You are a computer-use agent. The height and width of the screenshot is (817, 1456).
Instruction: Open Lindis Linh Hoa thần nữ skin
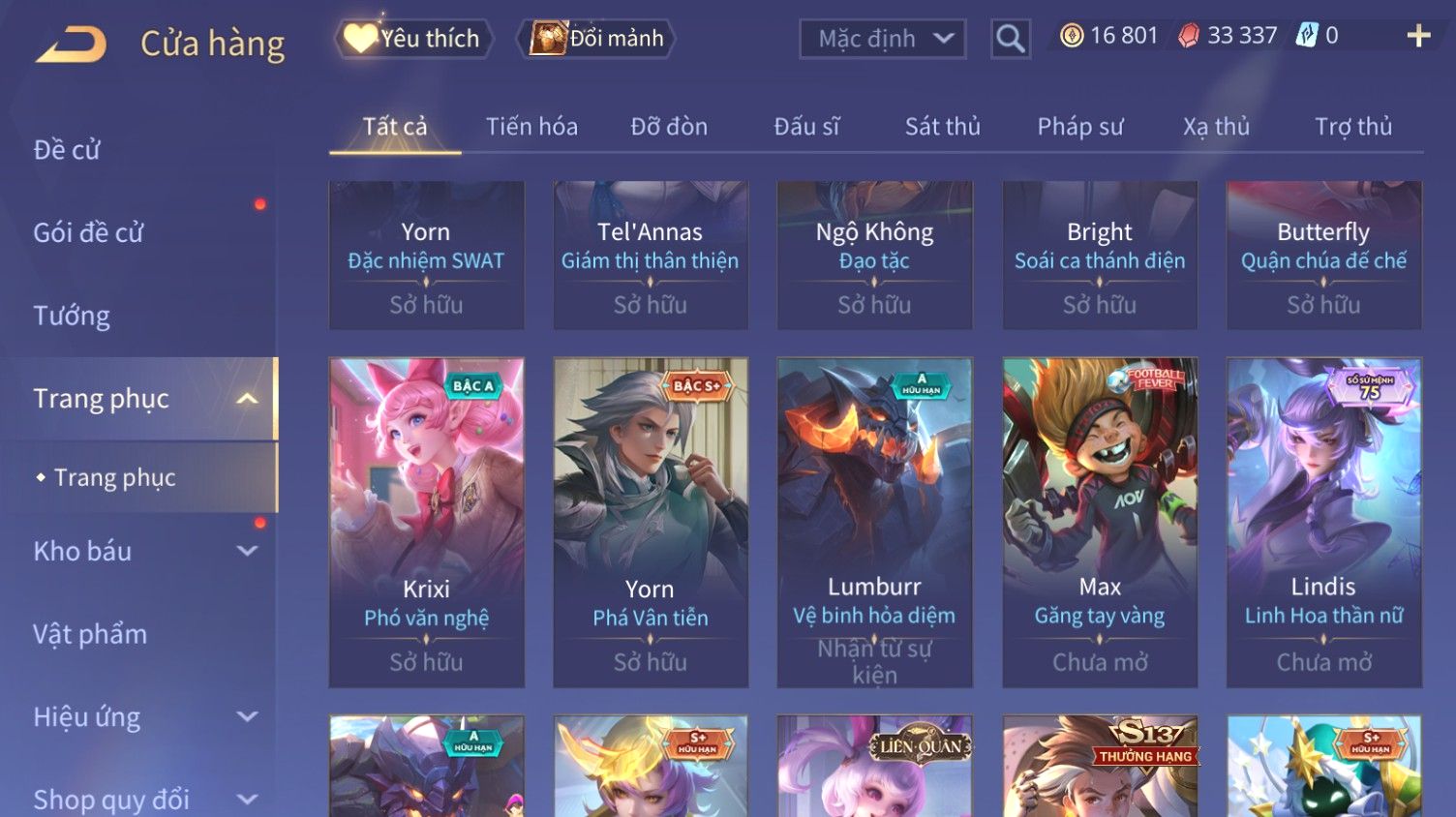coord(1323,523)
